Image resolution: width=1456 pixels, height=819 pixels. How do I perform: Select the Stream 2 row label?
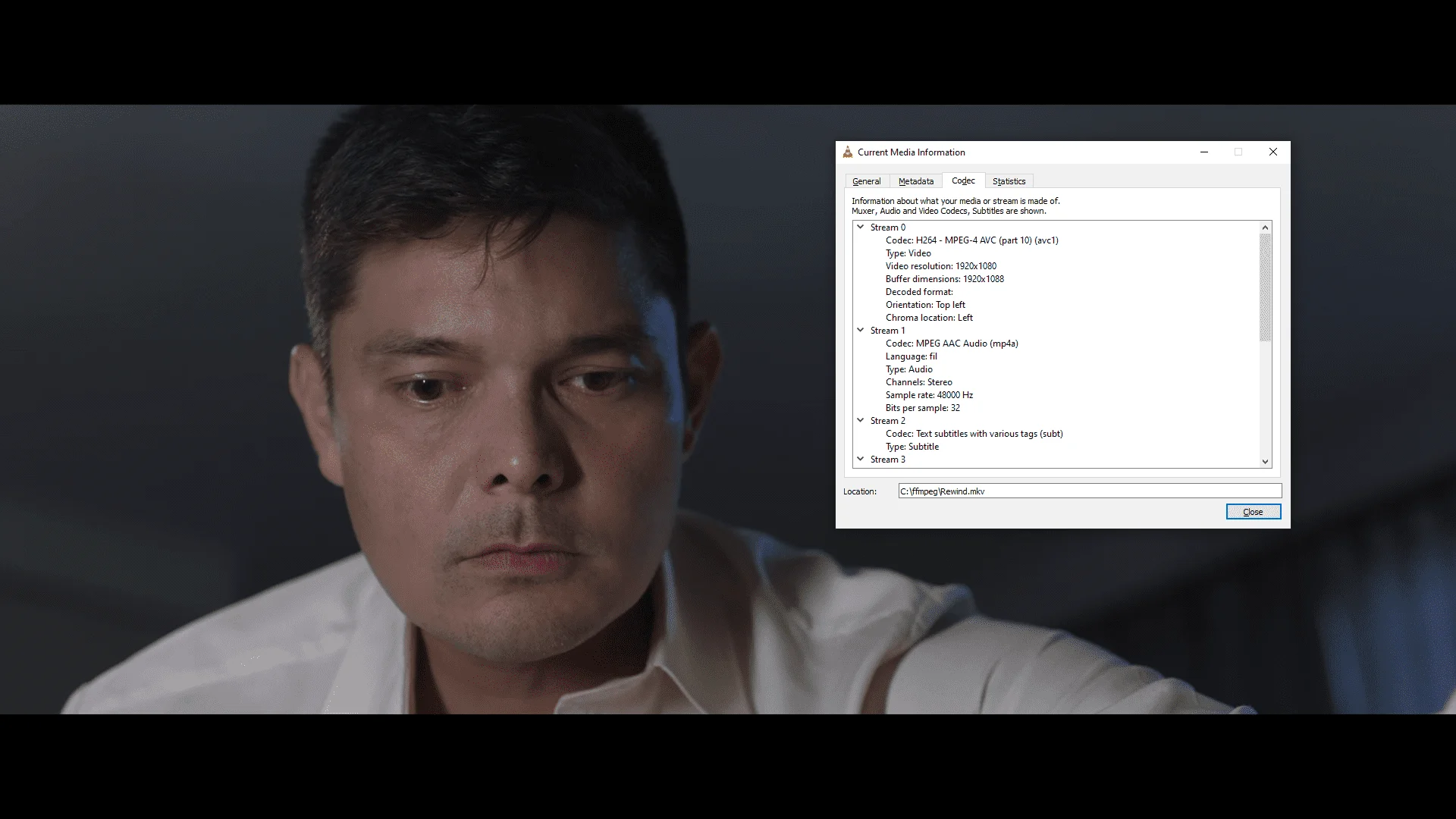coord(888,421)
